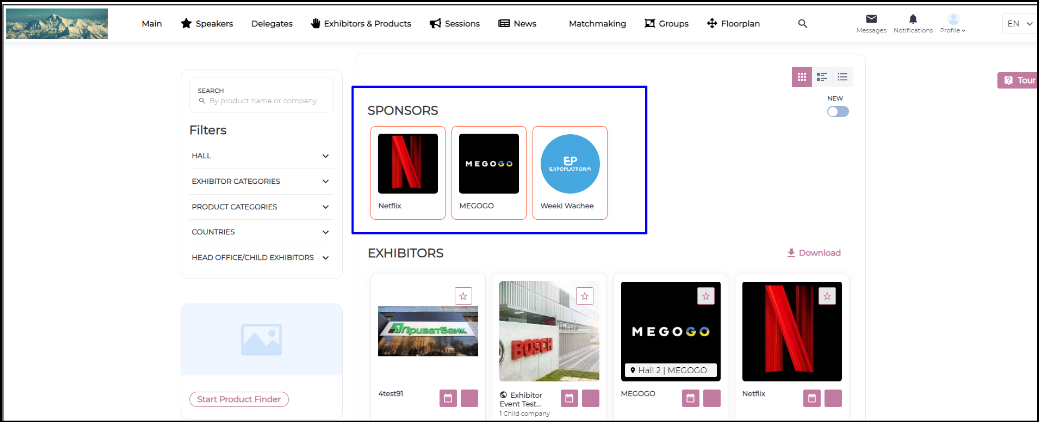Favorite the Netflix exhibitor star
Viewport: 1039px width, 422px height.
click(827, 296)
